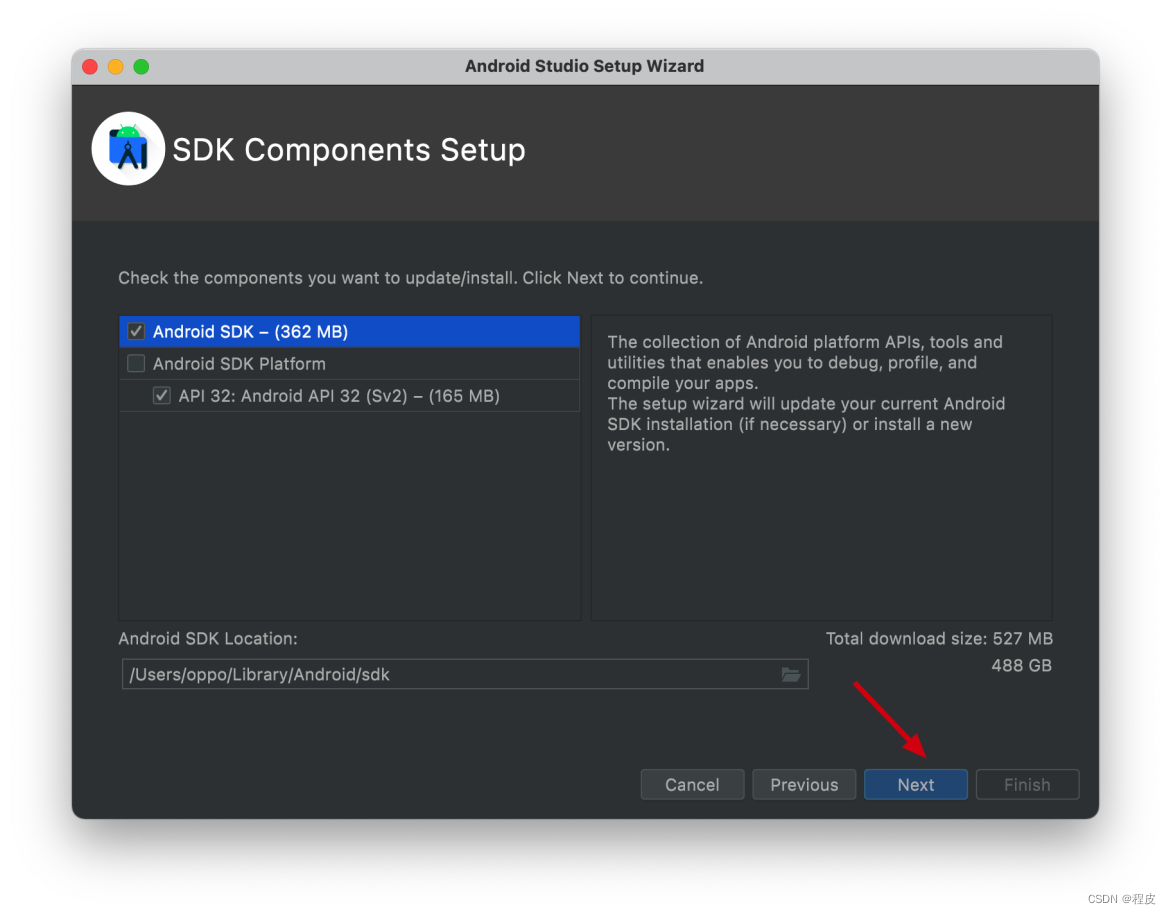1171x914 pixels.
Task: Uncheck API 32: Android API 32 (Sv2)
Action: (x=161, y=395)
